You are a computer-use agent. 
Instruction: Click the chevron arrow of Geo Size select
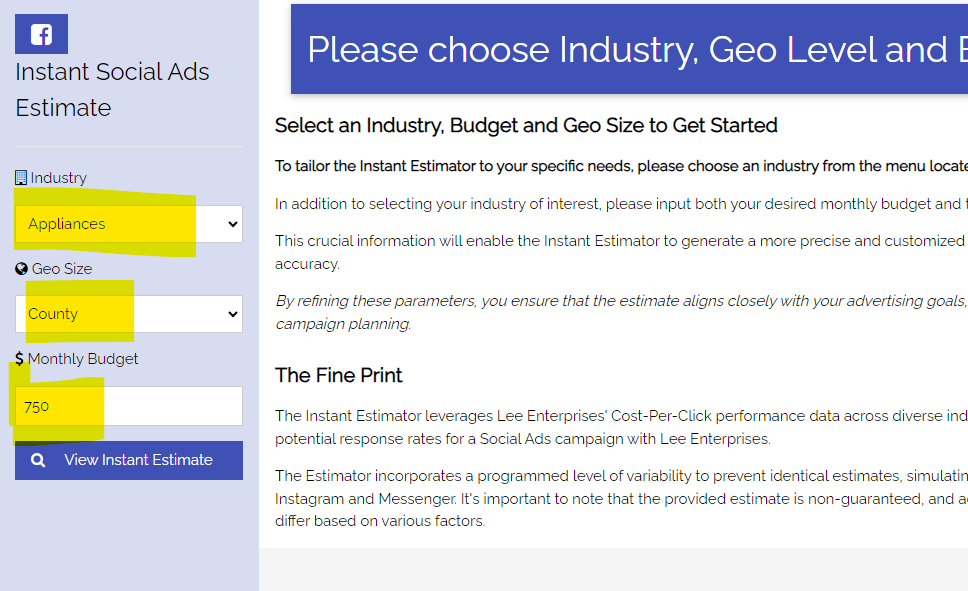click(233, 314)
